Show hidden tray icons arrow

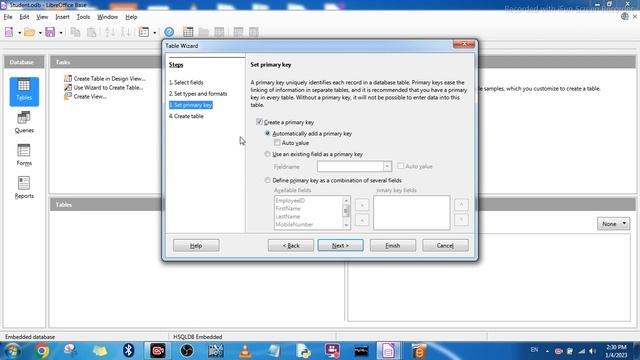[547, 351]
